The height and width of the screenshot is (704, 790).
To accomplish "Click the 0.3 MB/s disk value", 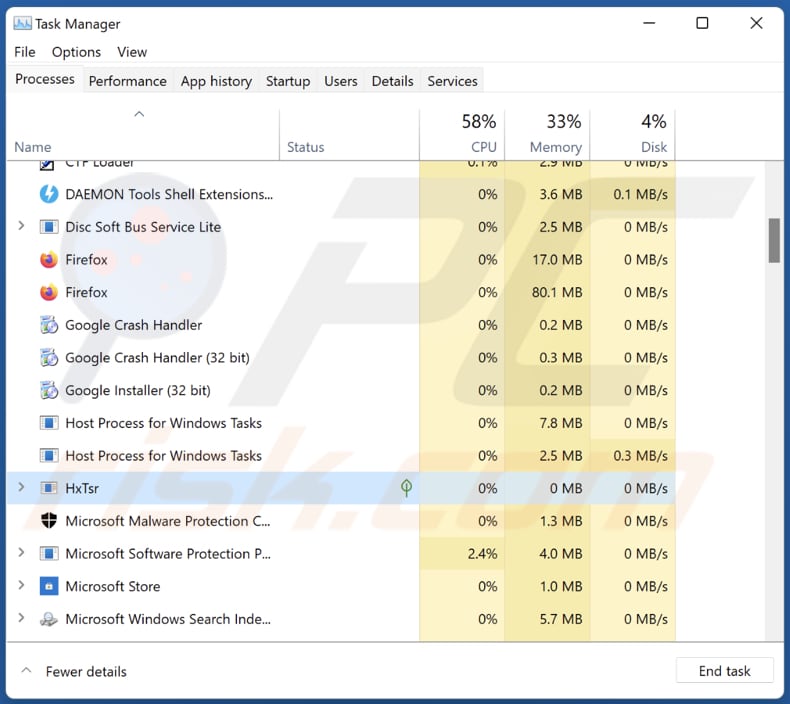I will coord(640,456).
